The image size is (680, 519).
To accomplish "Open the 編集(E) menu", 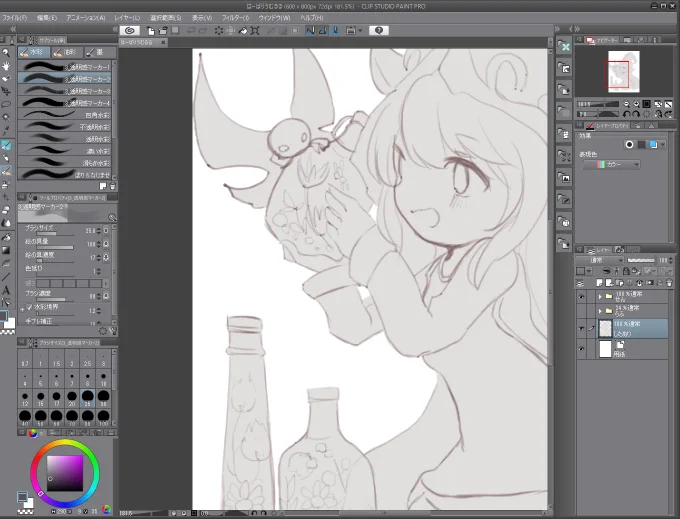I will [x=47, y=18].
